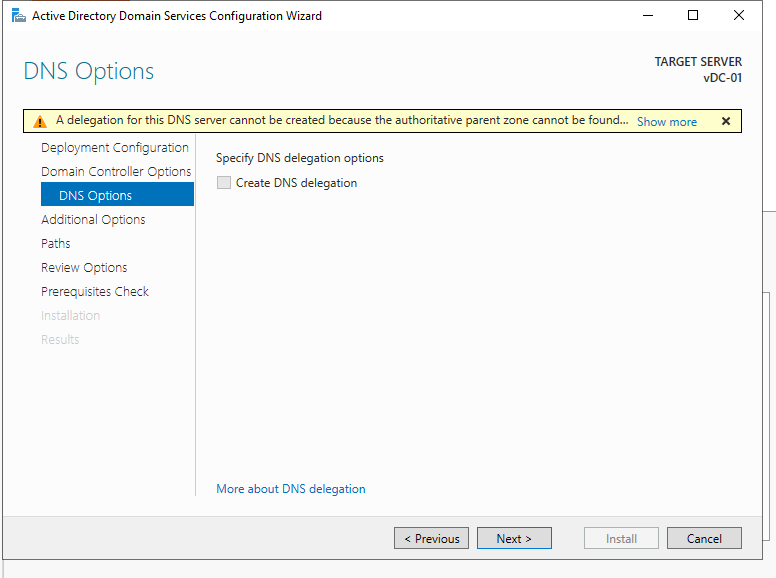Screen dimensions: 776x578
Task: Click the greyed-out Results step
Action: coord(60,339)
